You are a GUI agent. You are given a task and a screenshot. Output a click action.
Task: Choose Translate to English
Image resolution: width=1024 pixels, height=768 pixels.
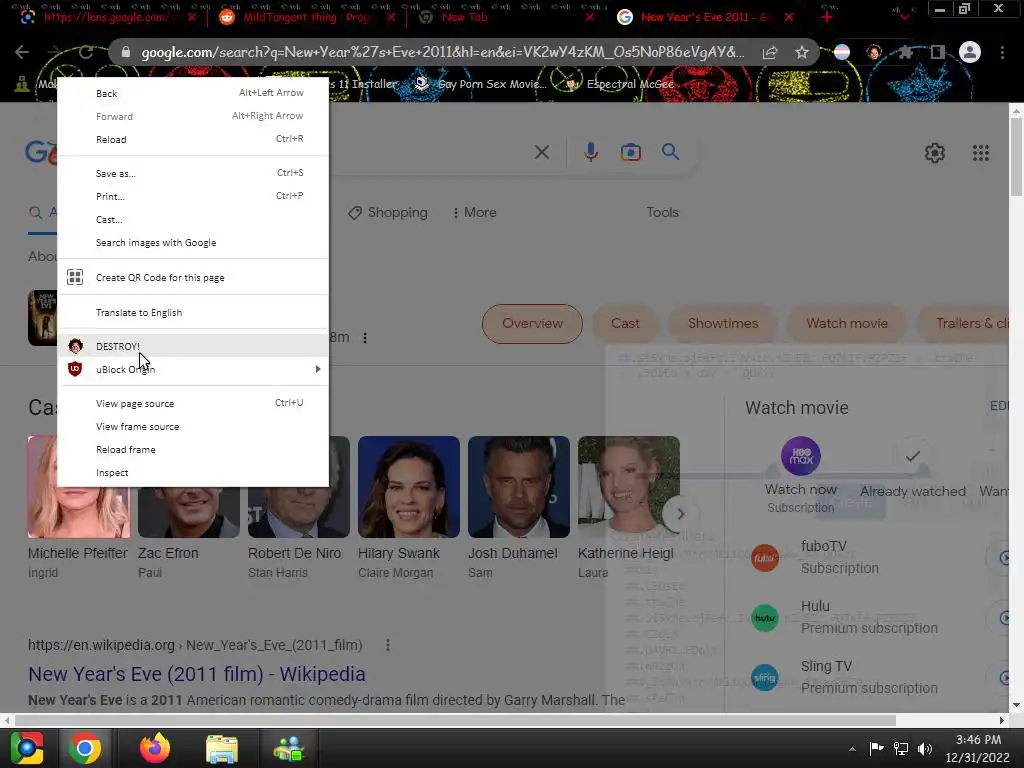click(193, 312)
